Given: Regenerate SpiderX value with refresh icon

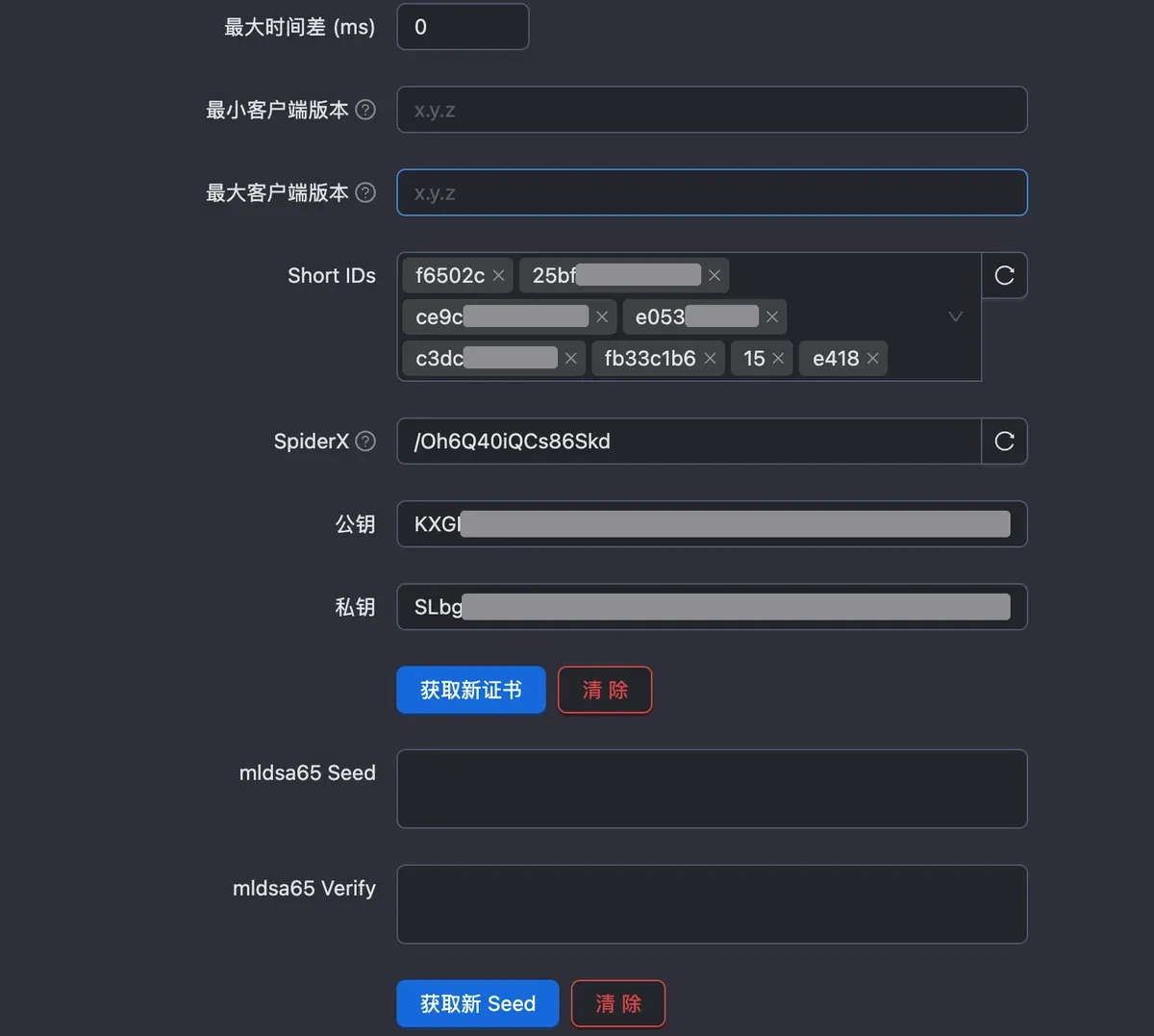Looking at the screenshot, I should point(1004,442).
